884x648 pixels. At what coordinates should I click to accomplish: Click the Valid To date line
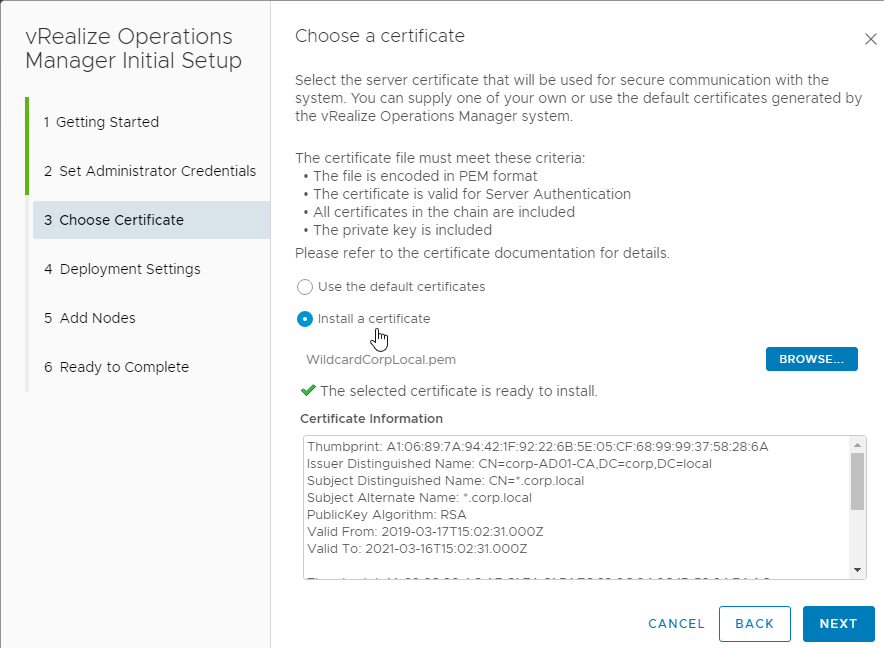[417, 548]
